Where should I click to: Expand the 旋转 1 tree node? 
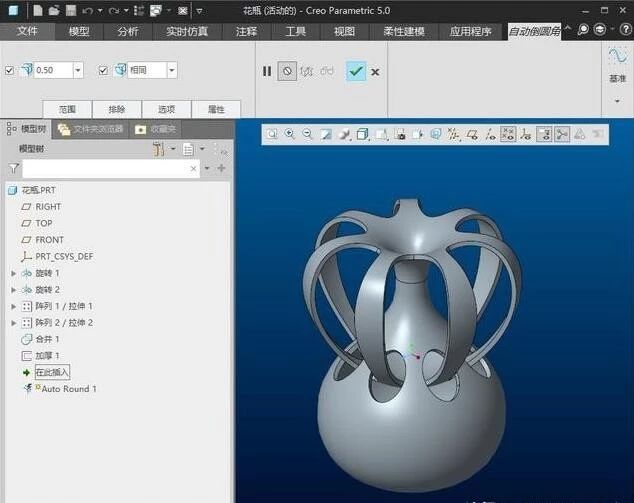point(13,273)
